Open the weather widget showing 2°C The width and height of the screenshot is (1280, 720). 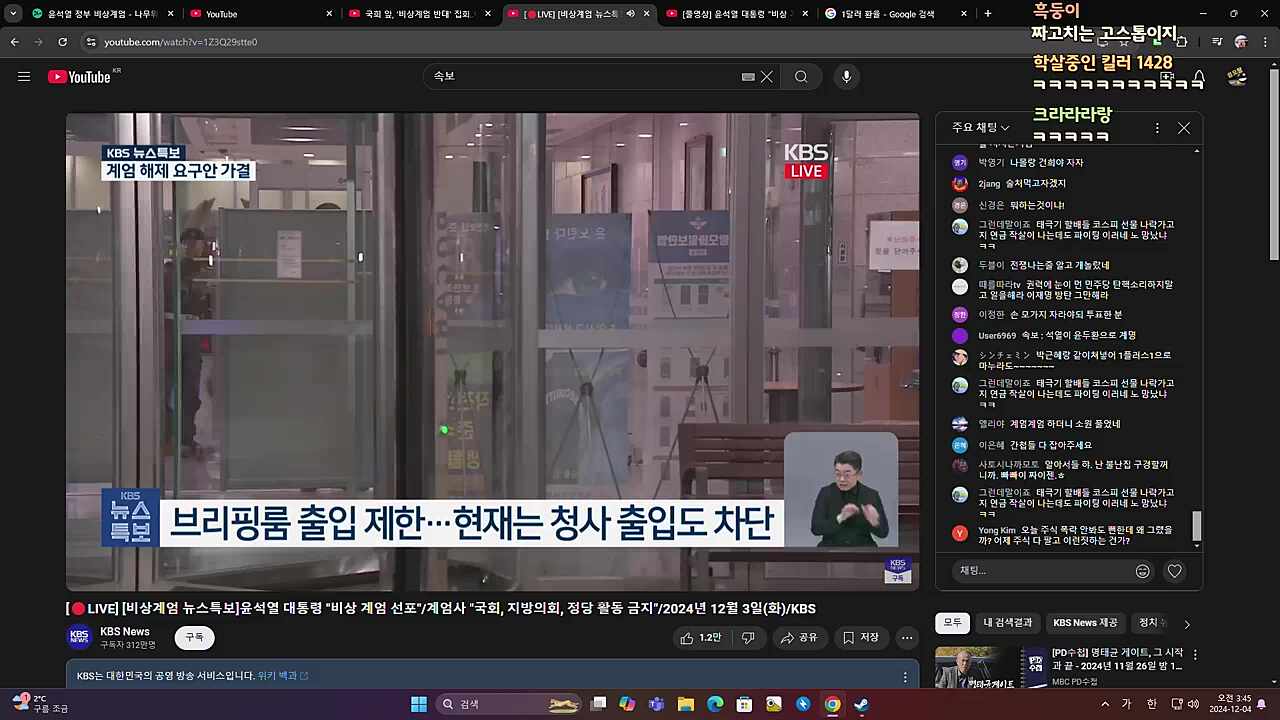coord(40,704)
